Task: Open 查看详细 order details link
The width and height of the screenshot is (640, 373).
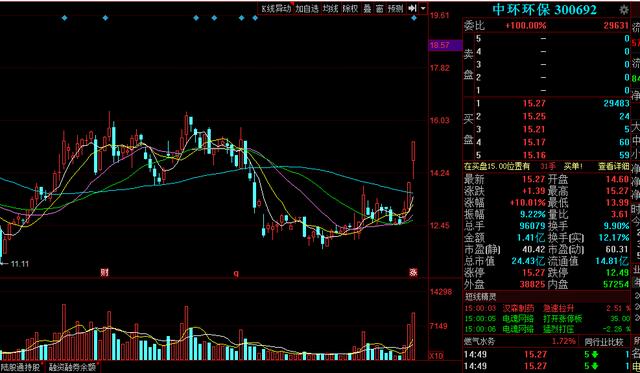Action: (613, 167)
